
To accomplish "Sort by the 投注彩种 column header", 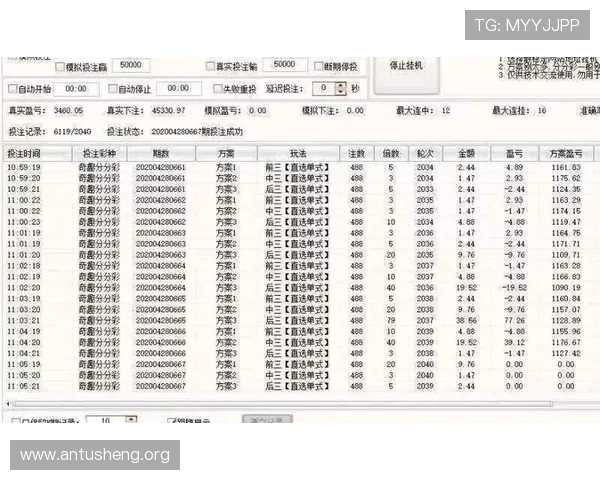I will (x=99, y=154).
